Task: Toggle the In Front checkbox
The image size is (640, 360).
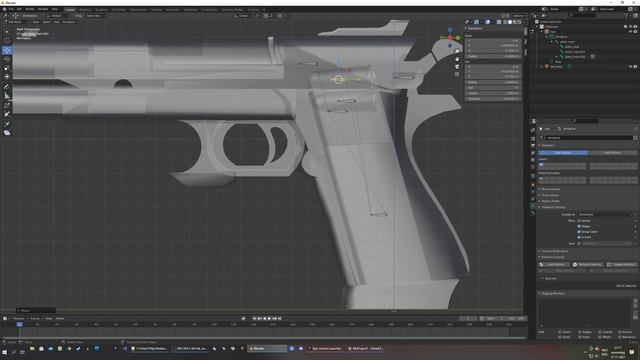Action: [x=579, y=237]
